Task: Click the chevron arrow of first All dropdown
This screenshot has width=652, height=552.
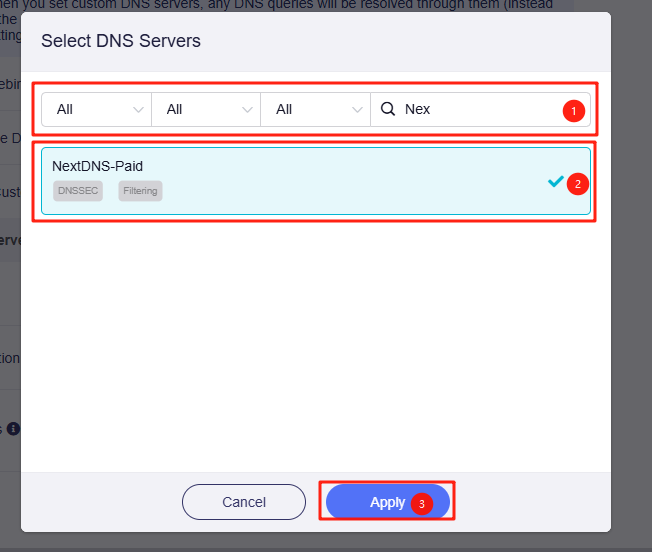Action: pos(138,109)
